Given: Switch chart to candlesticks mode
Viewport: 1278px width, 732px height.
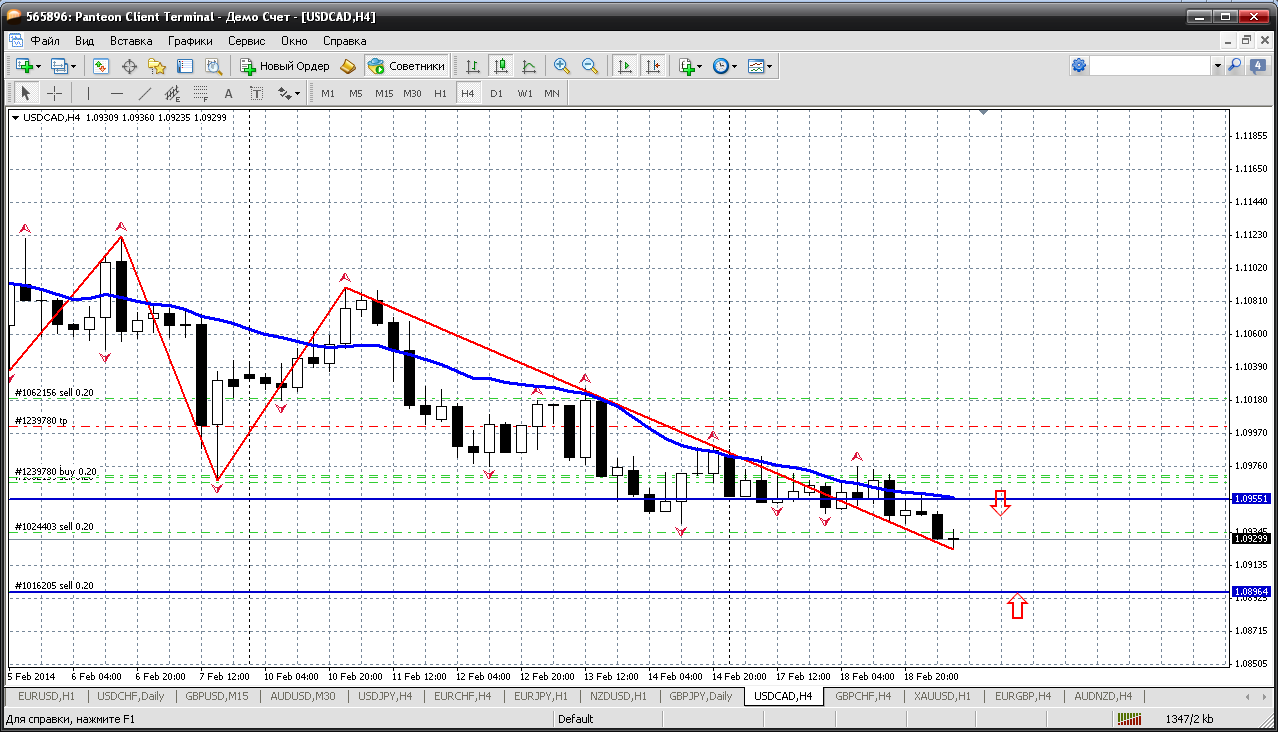Looking at the screenshot, I should coord(501,66).
